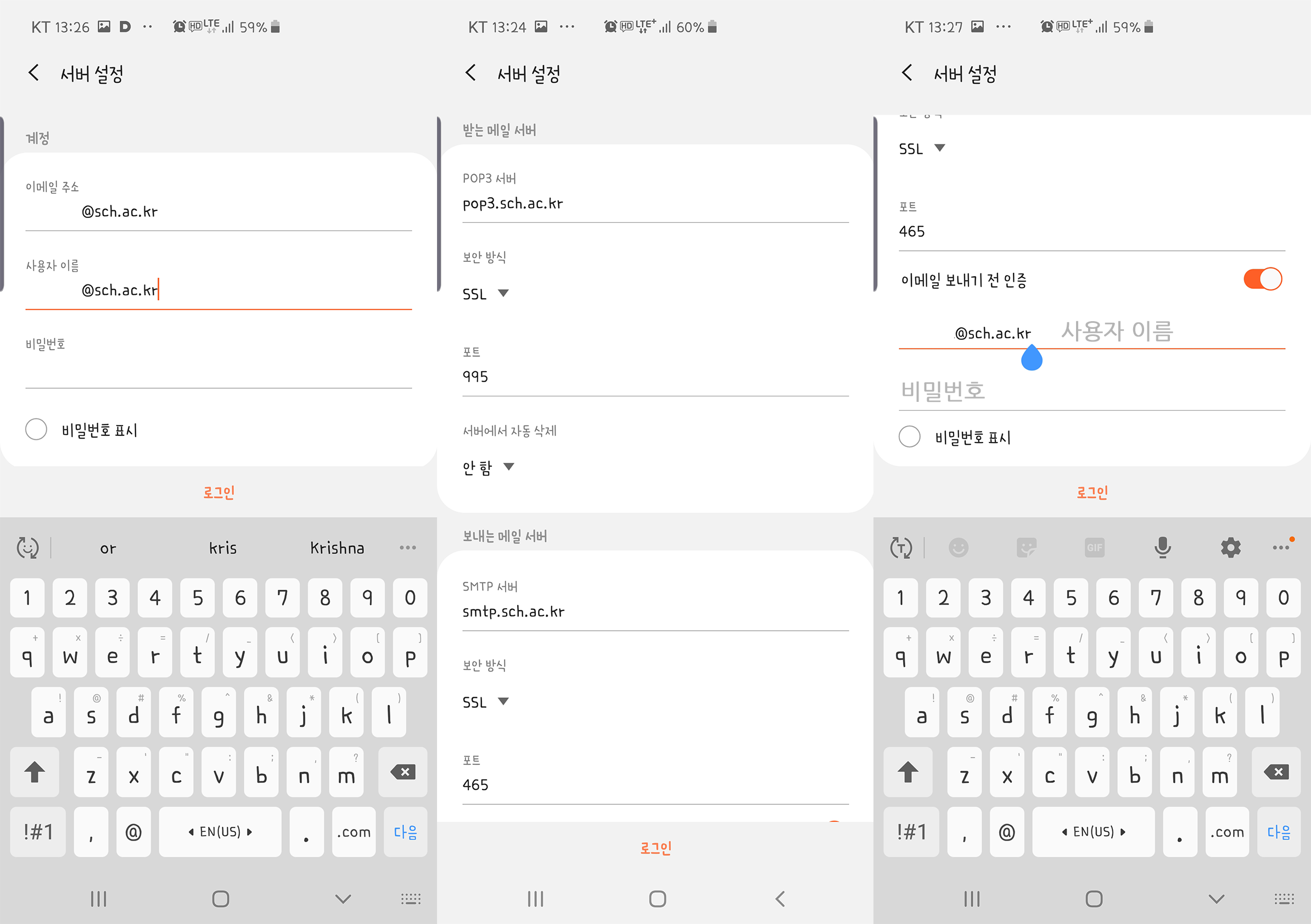This screenshot has width=1311, height=924.
Task: Expand auto delete from server dropdown
Action: (x=488, y=468)
